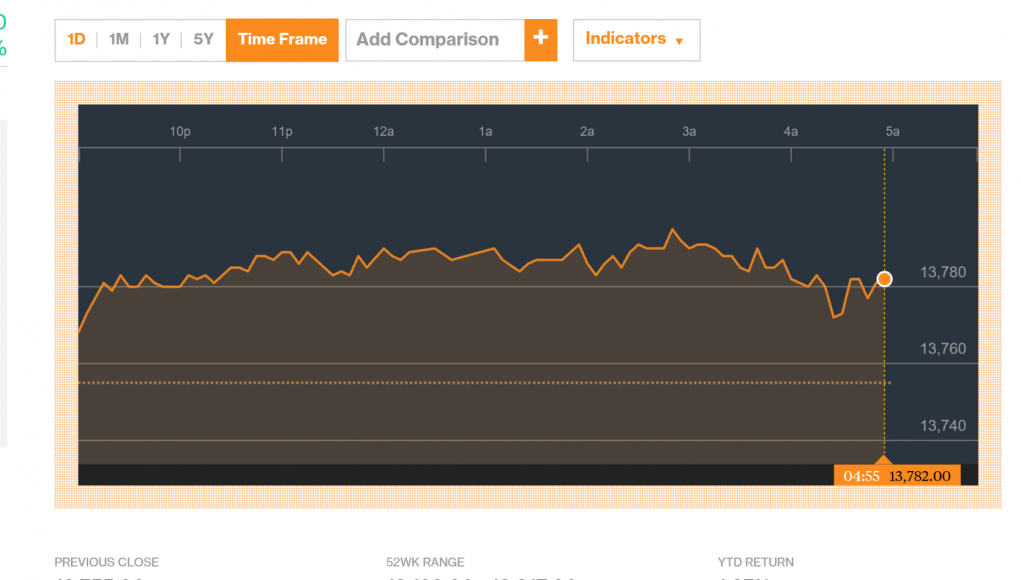1021x580 pixels.
Task: Click the 52WK RANGE label
Action: point(425,562)
